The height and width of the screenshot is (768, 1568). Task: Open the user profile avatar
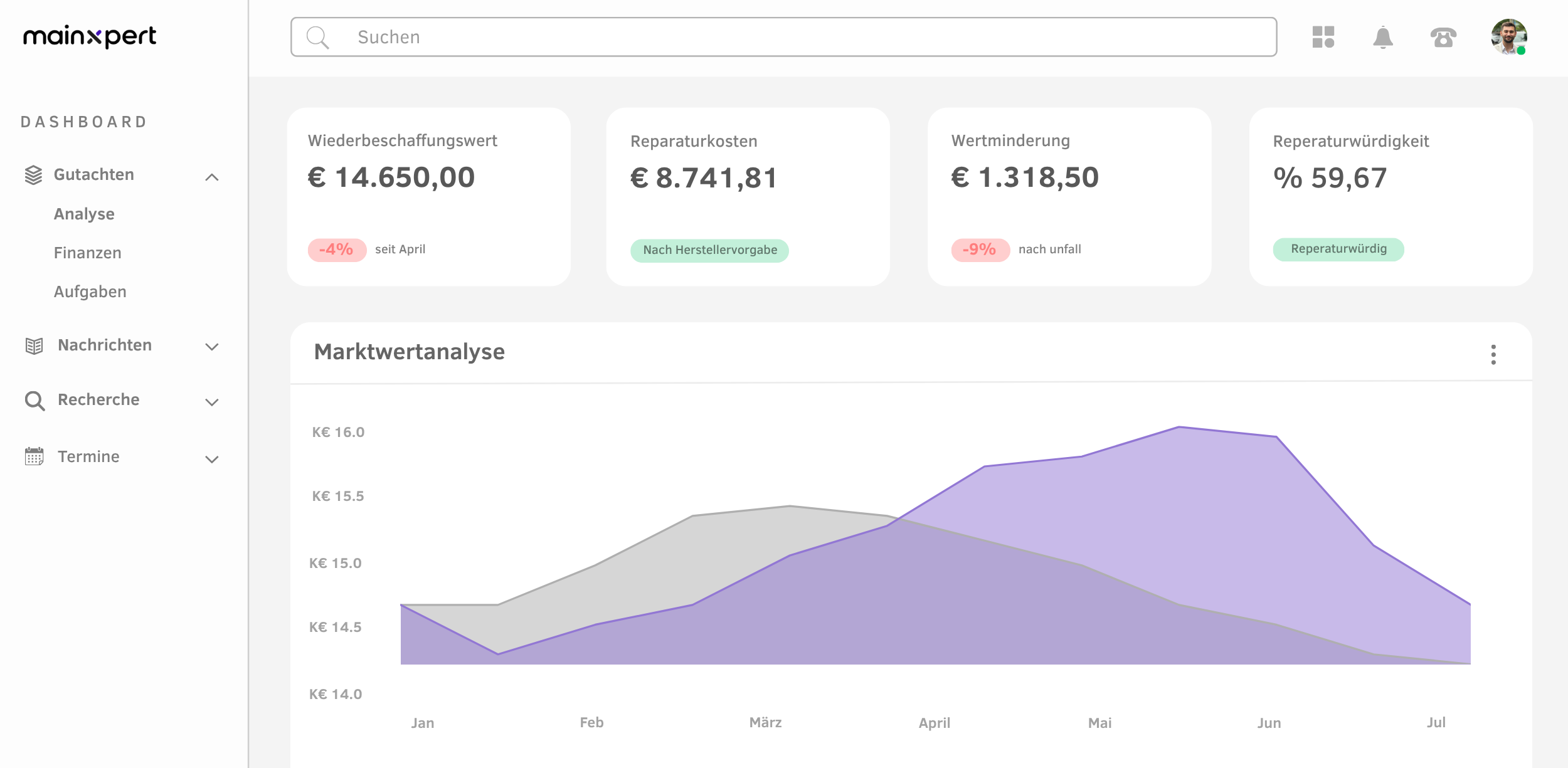1508,37
